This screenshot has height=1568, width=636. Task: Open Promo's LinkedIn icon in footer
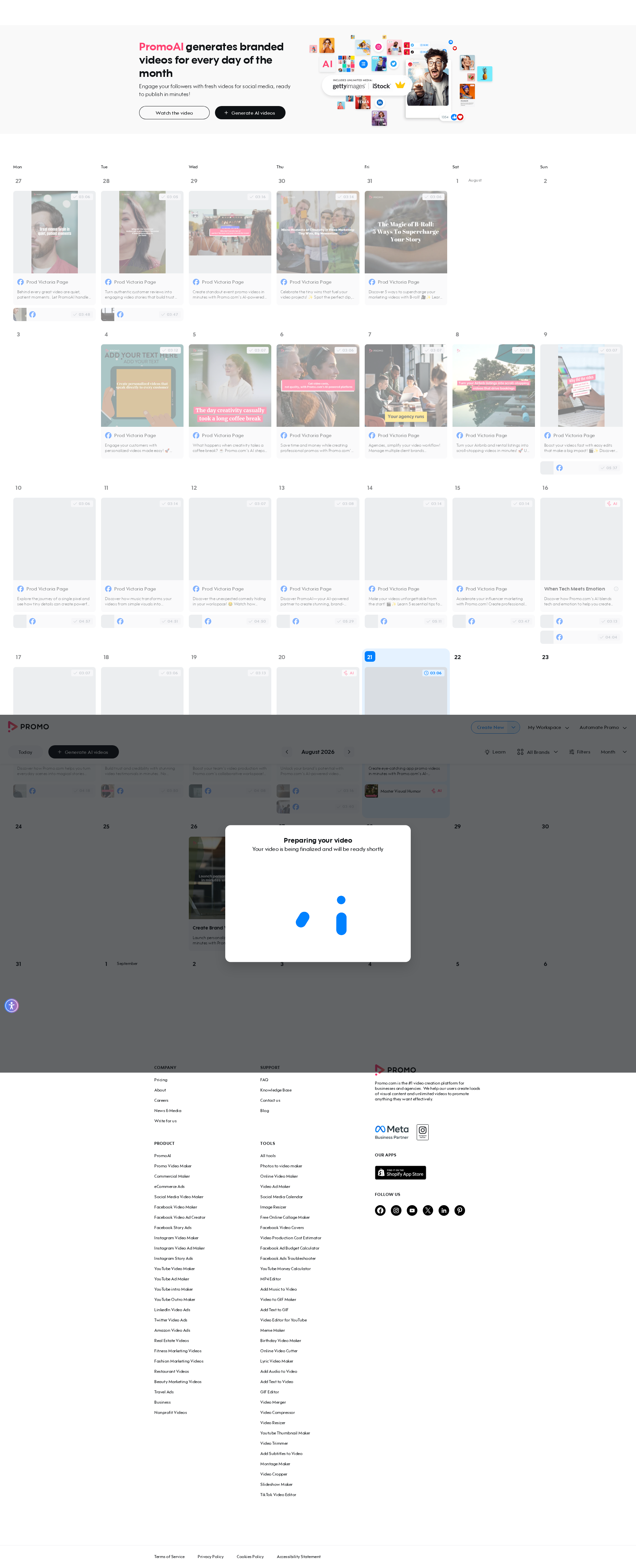tap(444, 1210)
